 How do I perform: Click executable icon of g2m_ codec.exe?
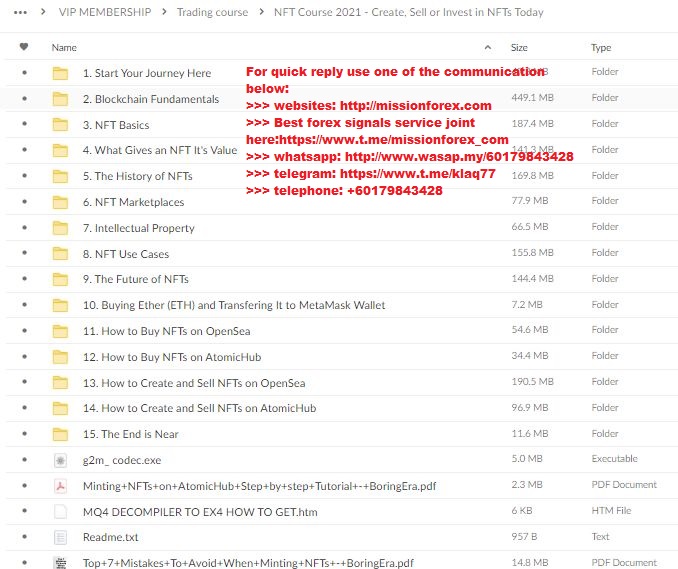point(60,460)
